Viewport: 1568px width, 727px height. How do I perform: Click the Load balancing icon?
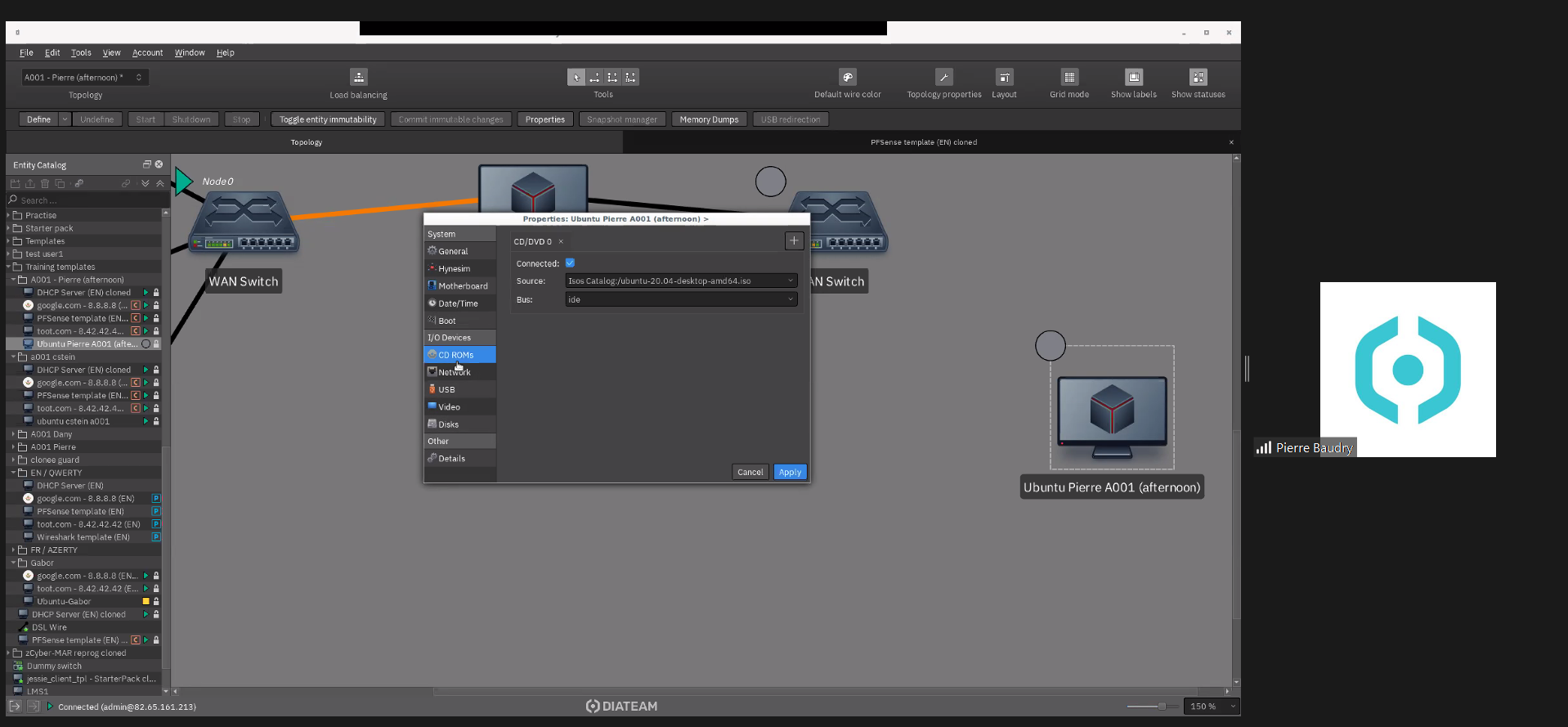(x=358, y=78)
